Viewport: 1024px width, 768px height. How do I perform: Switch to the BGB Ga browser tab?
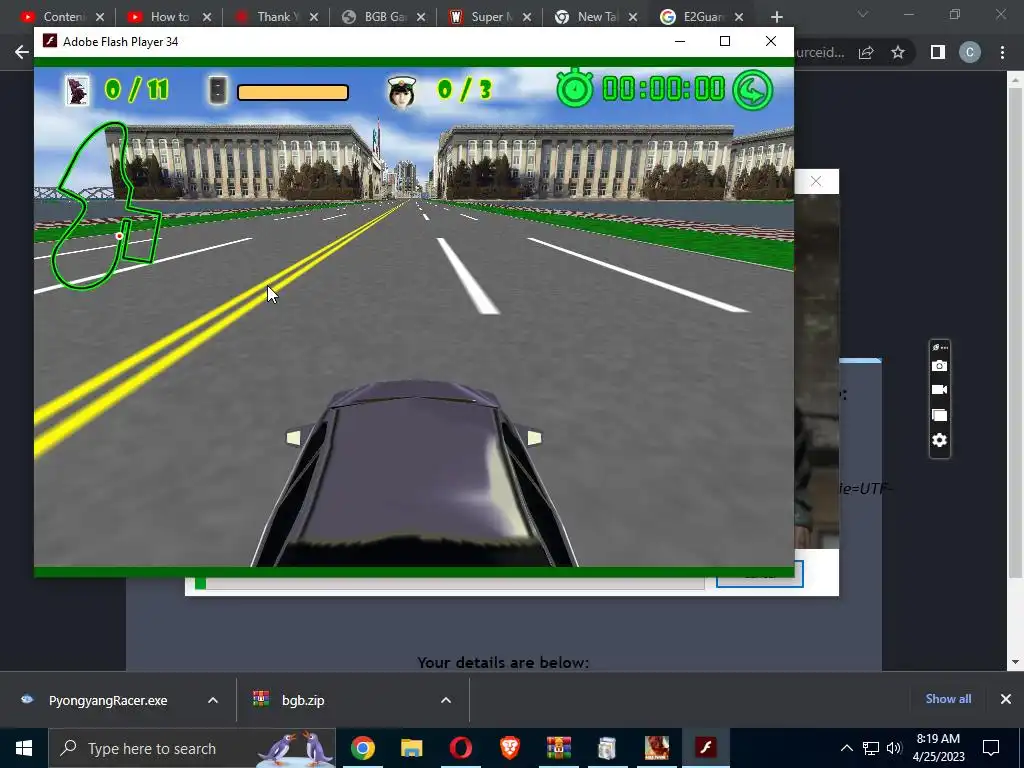pos(384,17)
